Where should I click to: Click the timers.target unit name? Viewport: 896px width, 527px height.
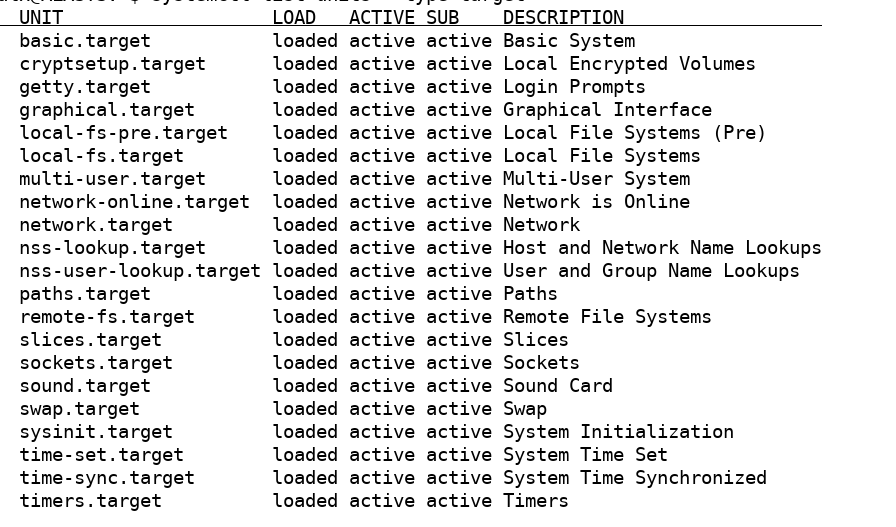pyautogui.click(x=90, y=501)
